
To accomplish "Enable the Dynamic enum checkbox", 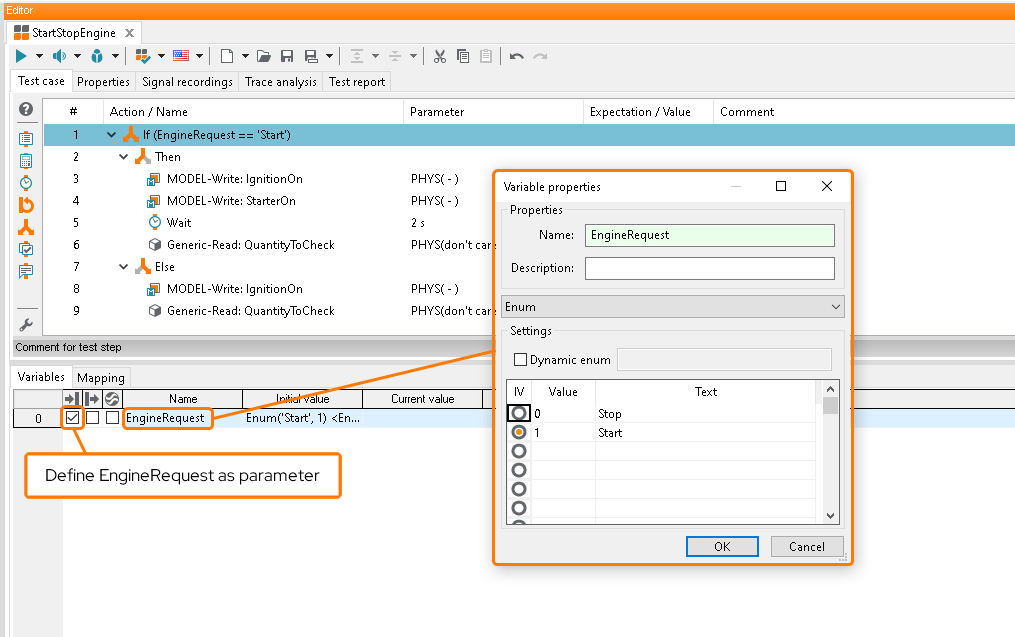I will click(520, 359).
